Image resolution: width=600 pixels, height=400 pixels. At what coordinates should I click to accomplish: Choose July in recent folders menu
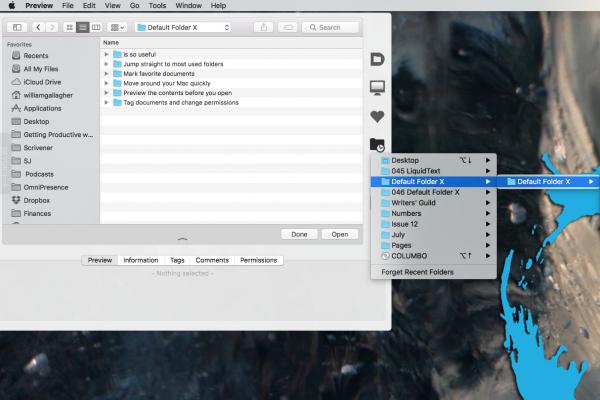coord(434,235)
